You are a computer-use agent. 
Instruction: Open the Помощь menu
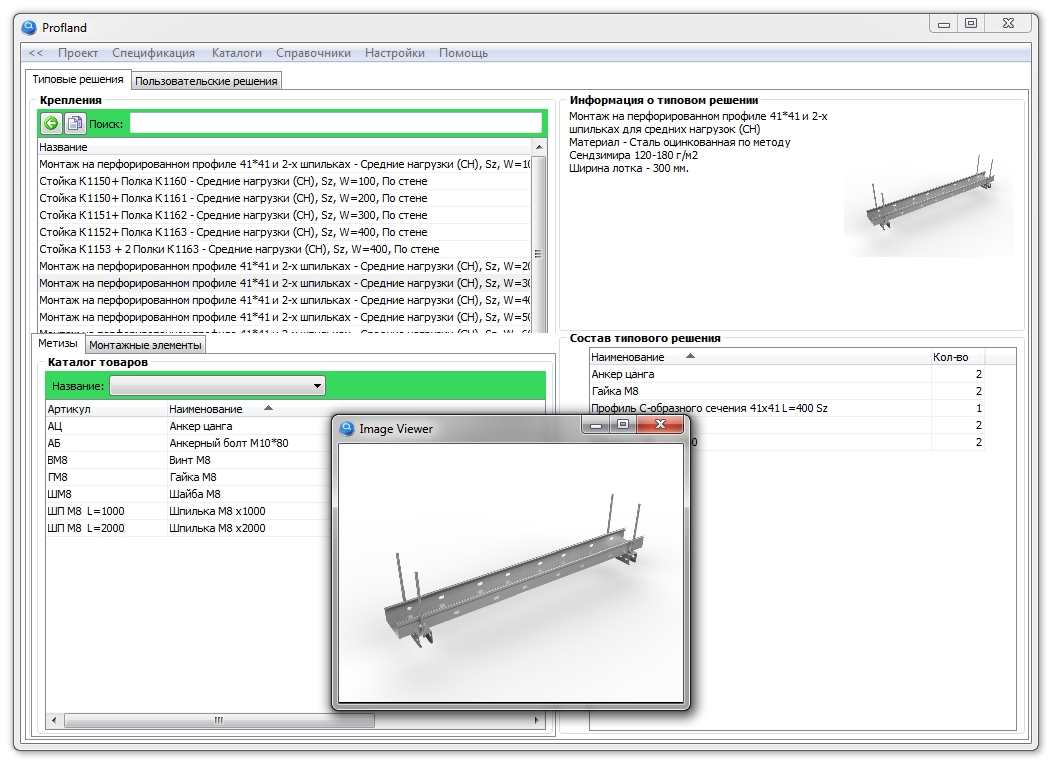[x=464, y=53]
